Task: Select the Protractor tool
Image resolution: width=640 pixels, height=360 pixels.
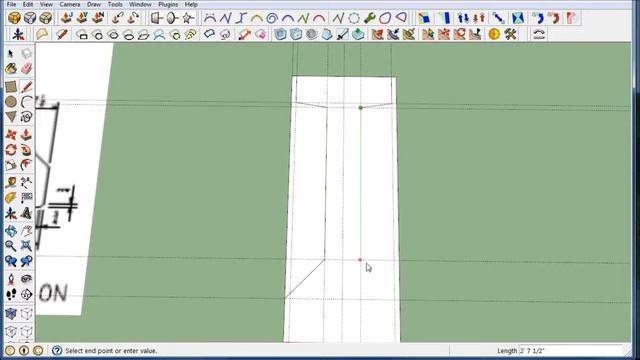Action: [11, 198]
